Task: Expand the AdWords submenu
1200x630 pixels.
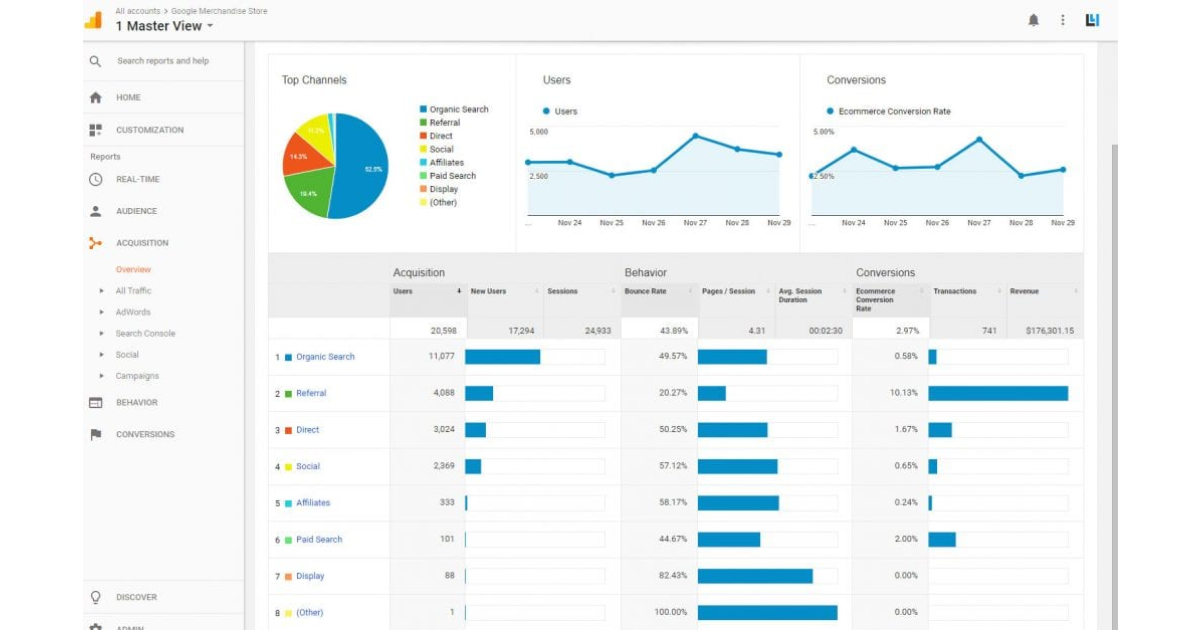Action: point(102,312)
